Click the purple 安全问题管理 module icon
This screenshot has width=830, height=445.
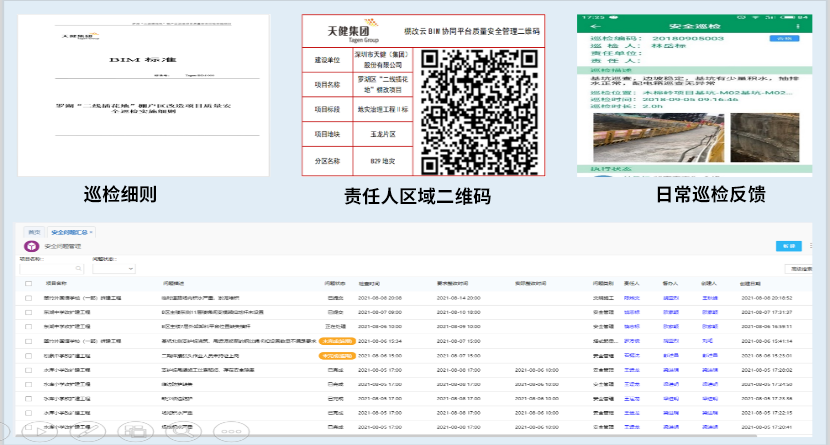click(x=31, y=247)
